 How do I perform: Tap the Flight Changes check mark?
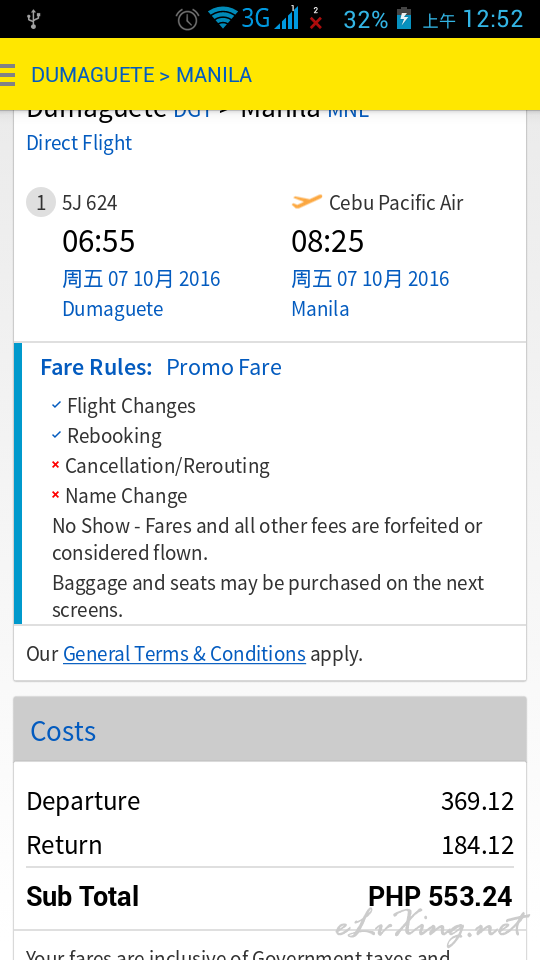(56, 405)
